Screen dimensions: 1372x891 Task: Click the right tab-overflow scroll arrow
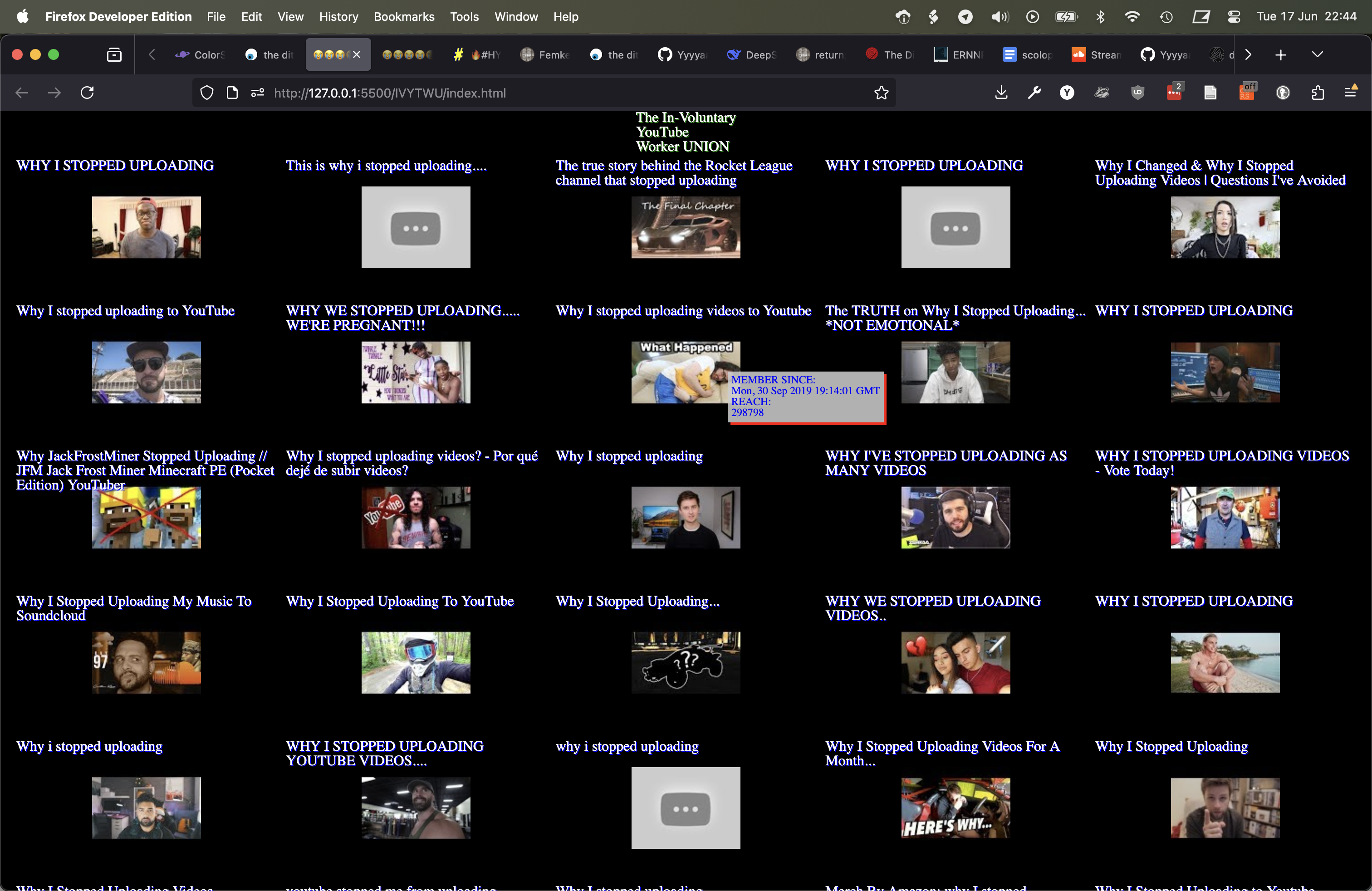click(1248, 55)
